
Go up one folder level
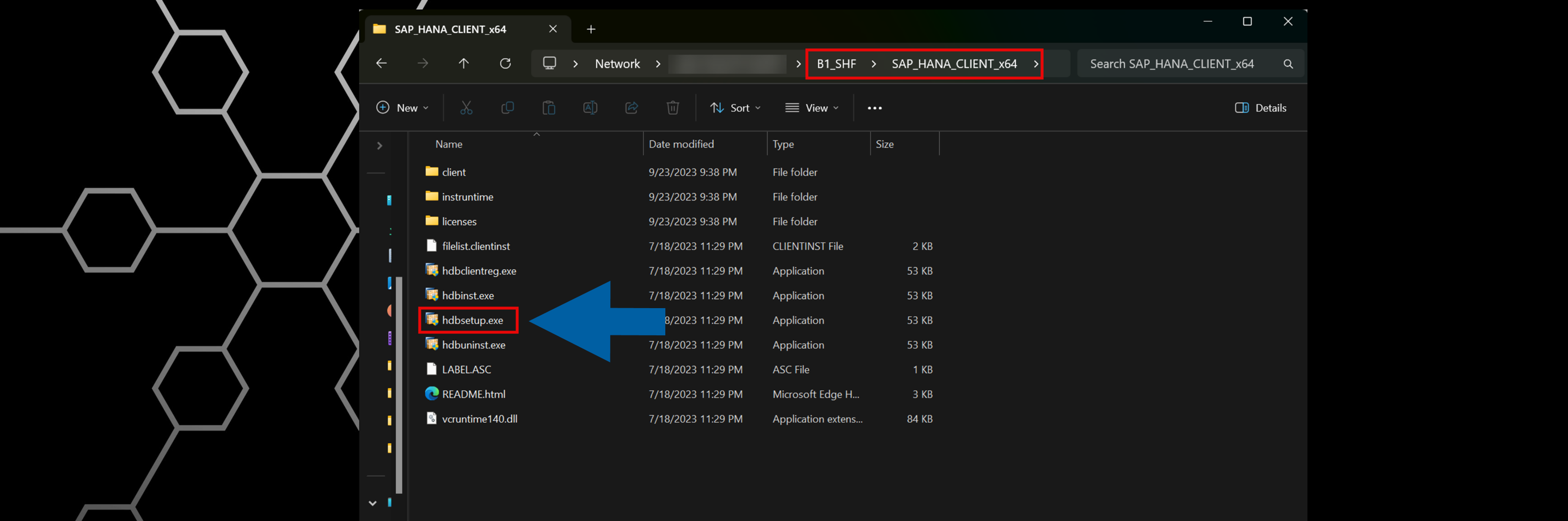pyautogui.click(x=463, y=63)
